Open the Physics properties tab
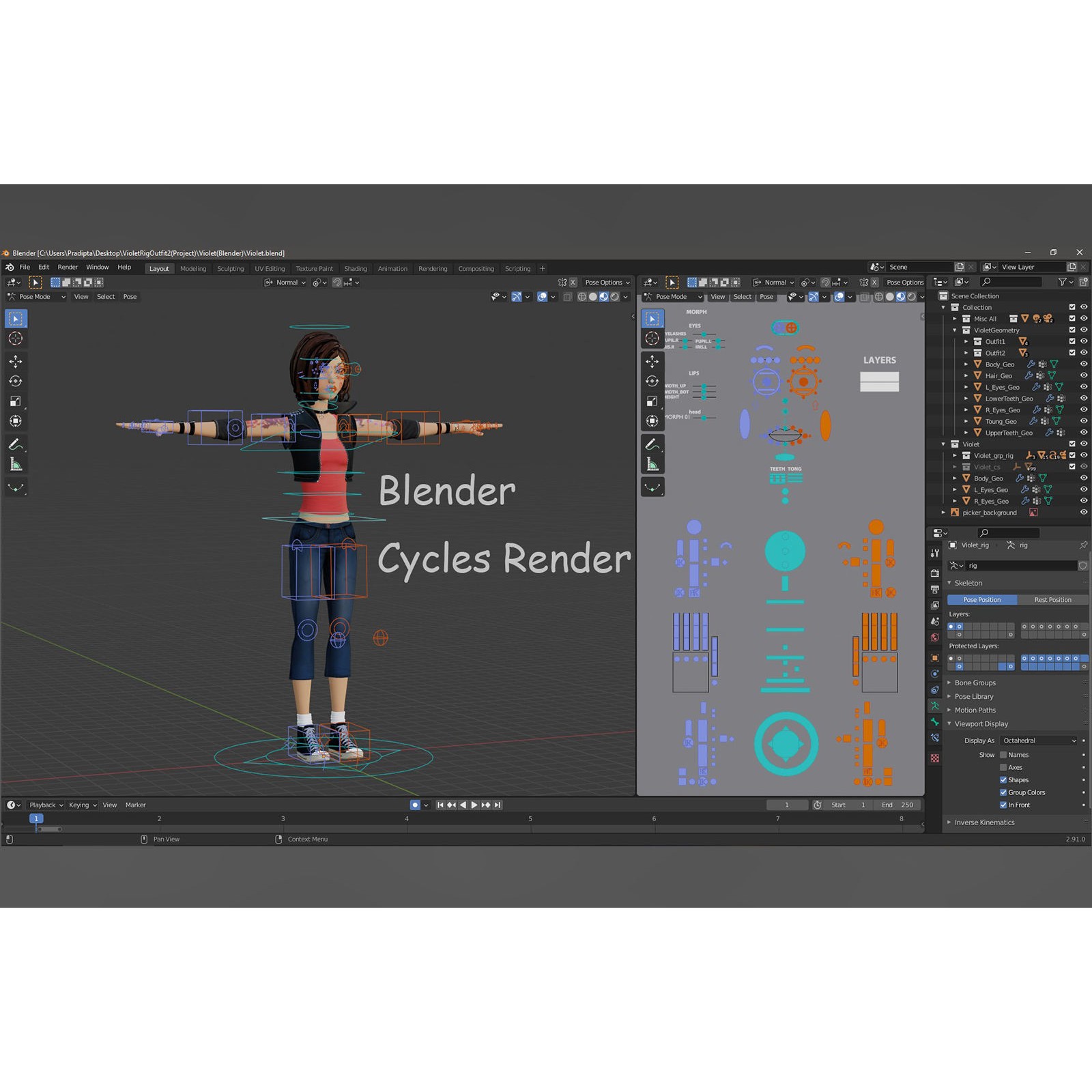The image size is (1092, 1092). click(x=935, y=674)
